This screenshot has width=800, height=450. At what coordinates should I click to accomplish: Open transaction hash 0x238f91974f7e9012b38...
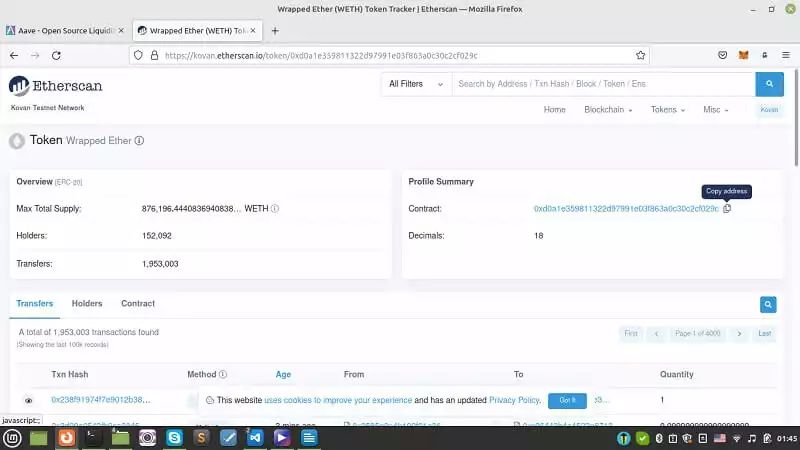coord(101,400)
